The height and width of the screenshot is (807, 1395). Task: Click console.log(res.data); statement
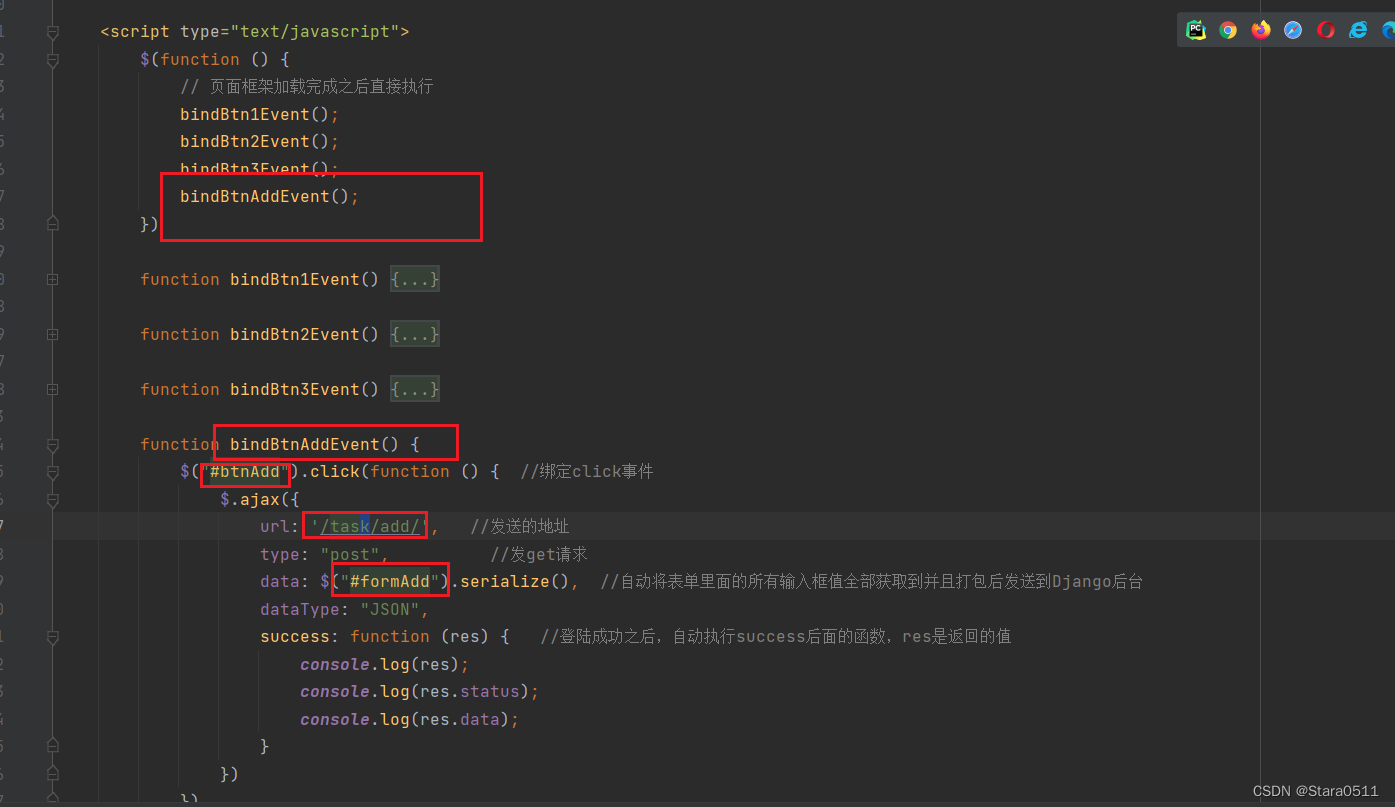coord(409,720)
